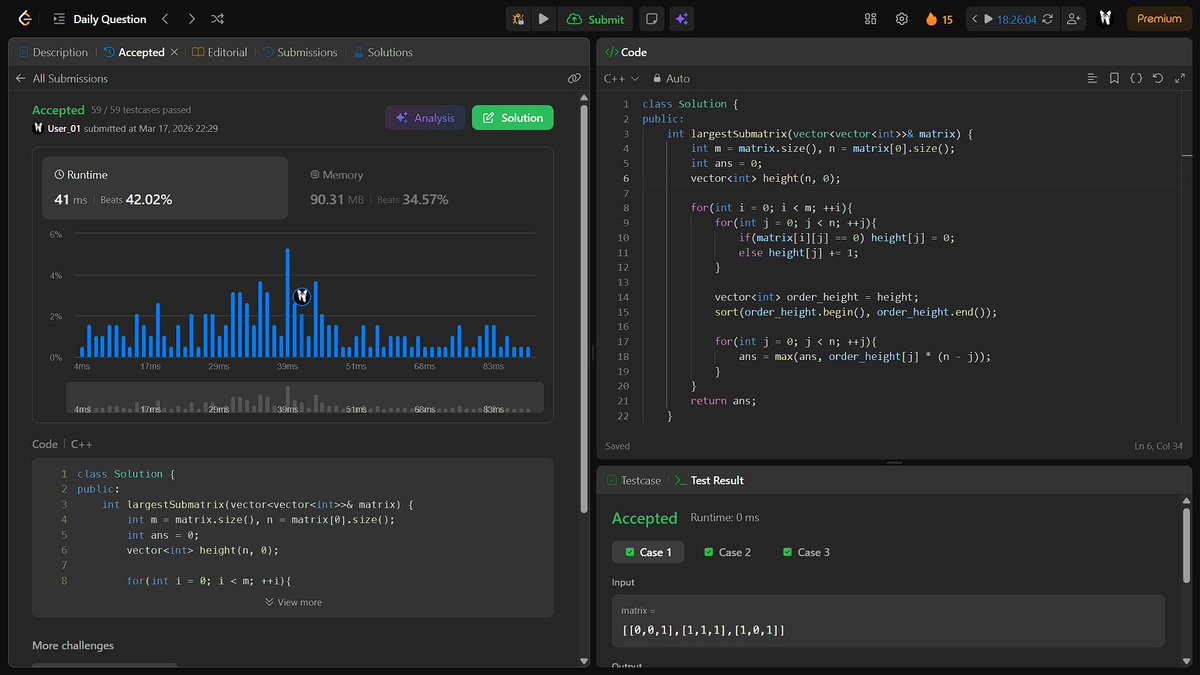The width and height of the screenshot is (1200, 675).
Task: Click the tallest bar near 39ms
Action: (x=288, y=303)
